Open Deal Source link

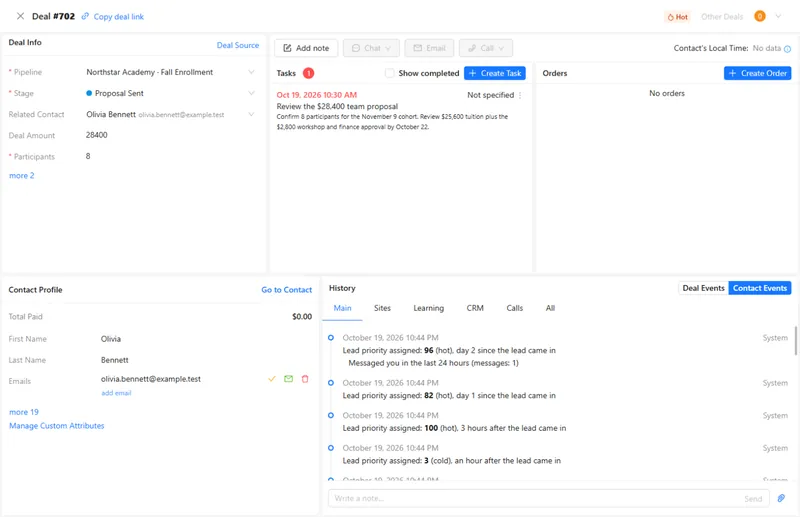tap(238, 45)
